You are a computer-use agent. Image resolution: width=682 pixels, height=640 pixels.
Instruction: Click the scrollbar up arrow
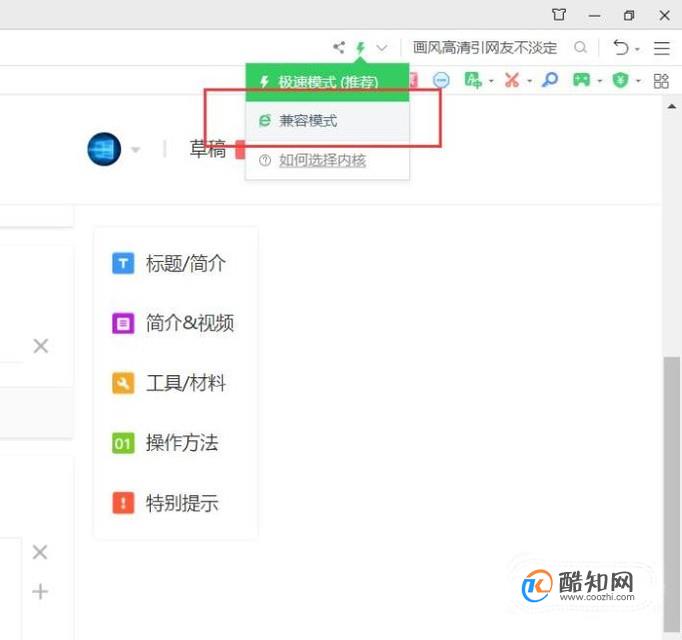click(672, 106)
